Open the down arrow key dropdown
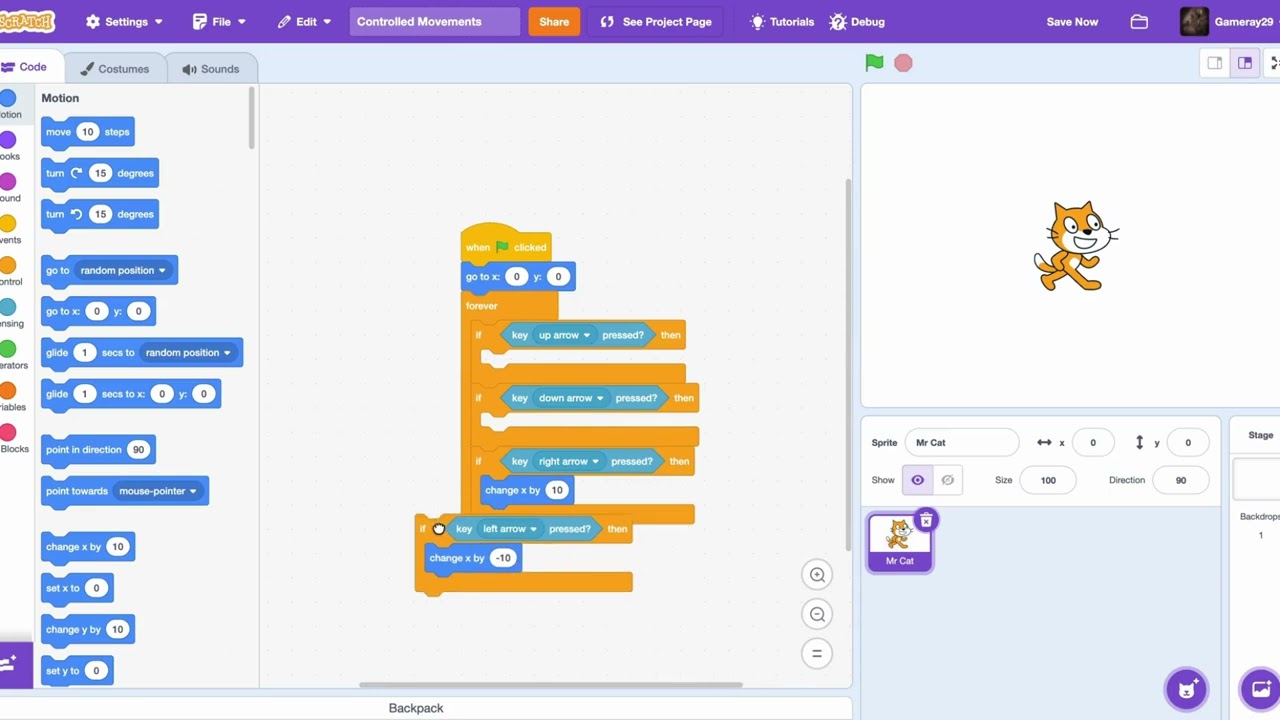 [571, 398]
